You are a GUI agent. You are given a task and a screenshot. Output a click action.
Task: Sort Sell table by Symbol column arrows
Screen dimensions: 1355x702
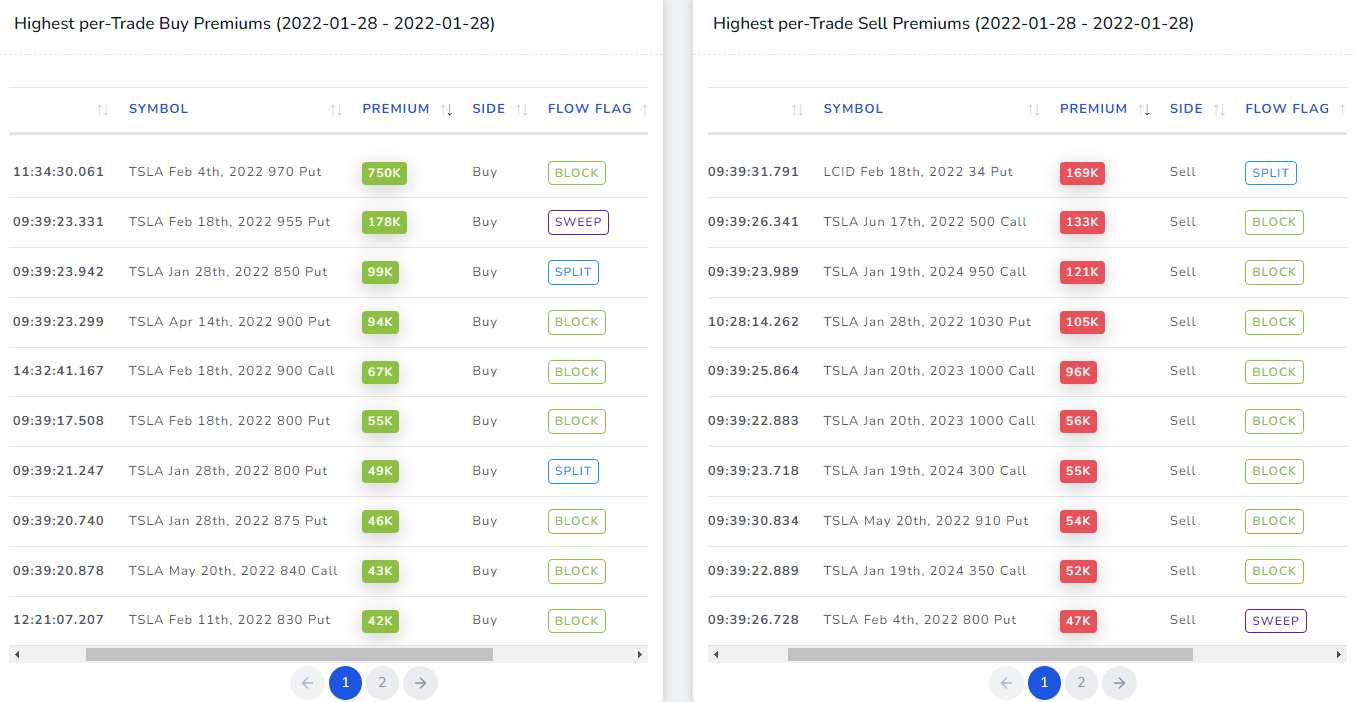click(x=1034, y=110)
